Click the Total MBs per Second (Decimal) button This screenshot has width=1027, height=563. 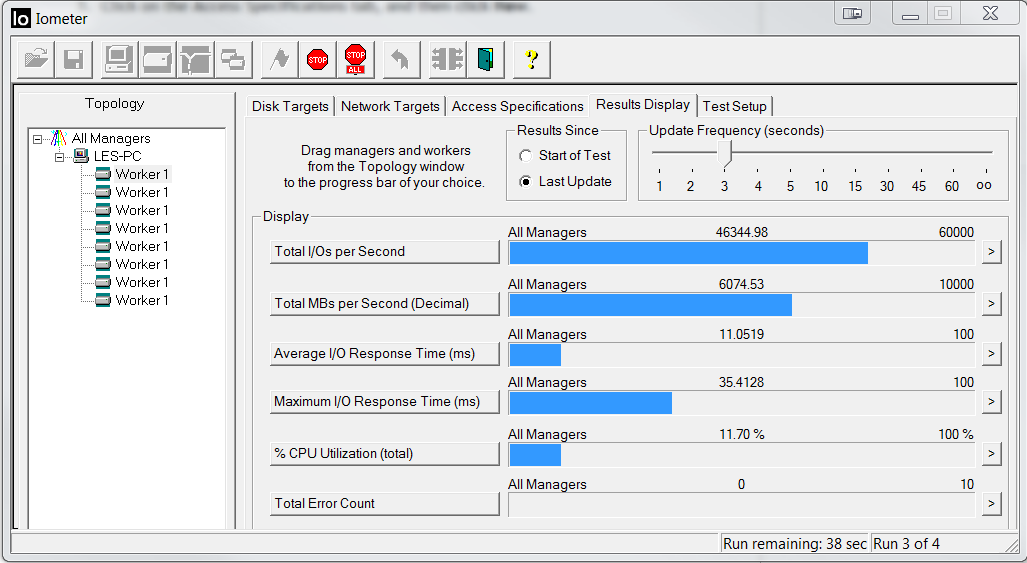click(x=384, y=304)
